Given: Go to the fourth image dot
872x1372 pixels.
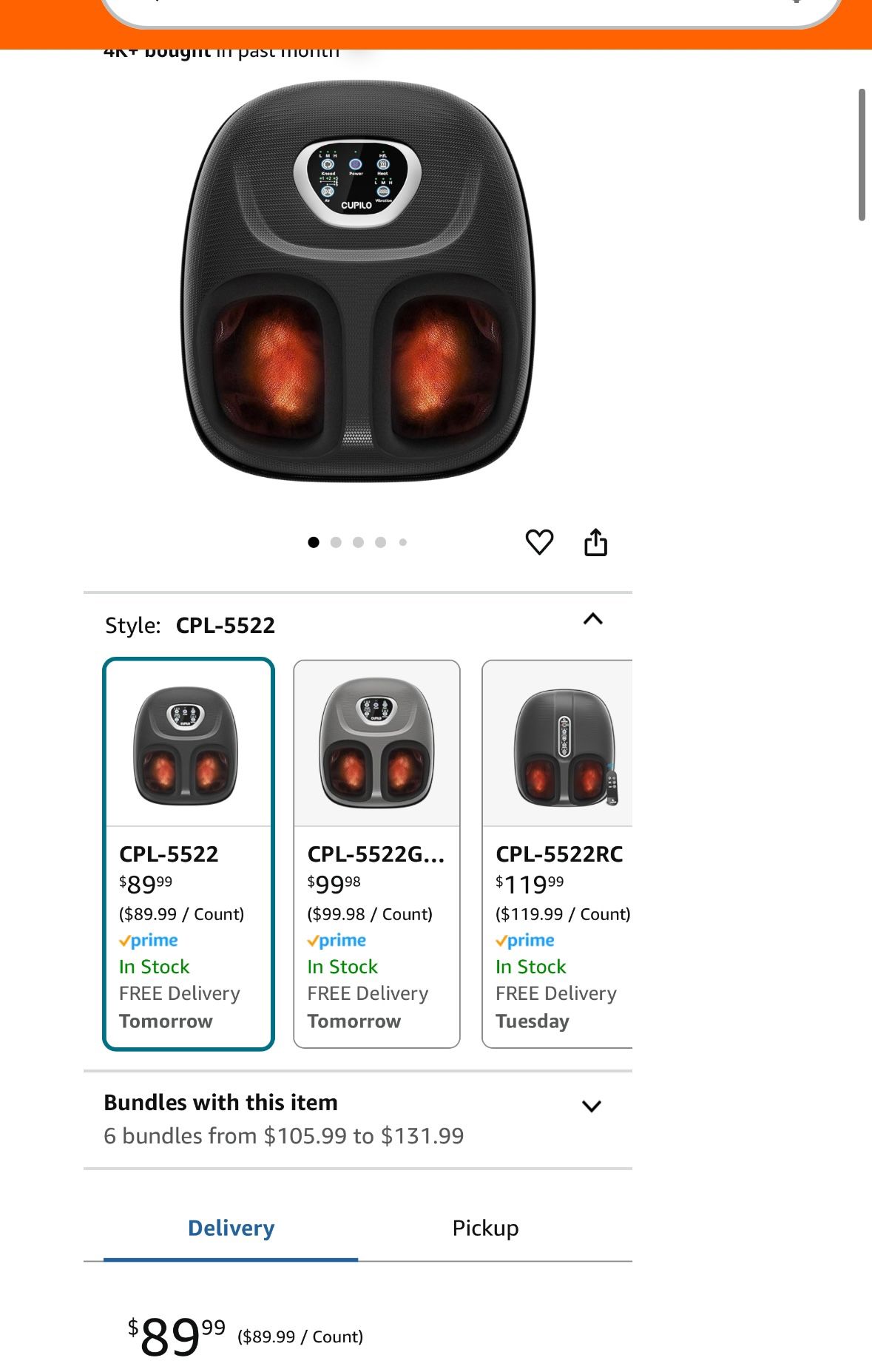Looking at the screenshot, I should 380,542.
